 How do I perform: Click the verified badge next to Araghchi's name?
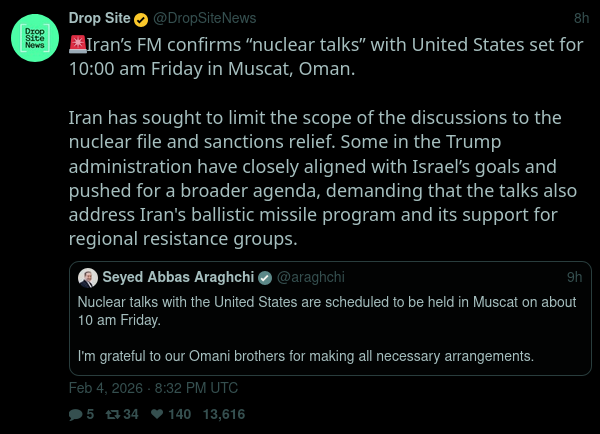265,277
